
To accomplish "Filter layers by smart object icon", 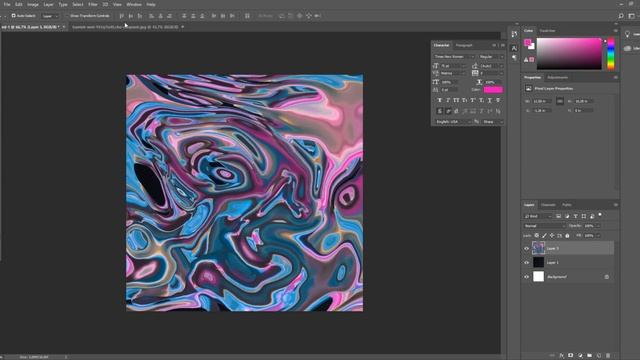I will pyautogui.click(x=592, y=216).
